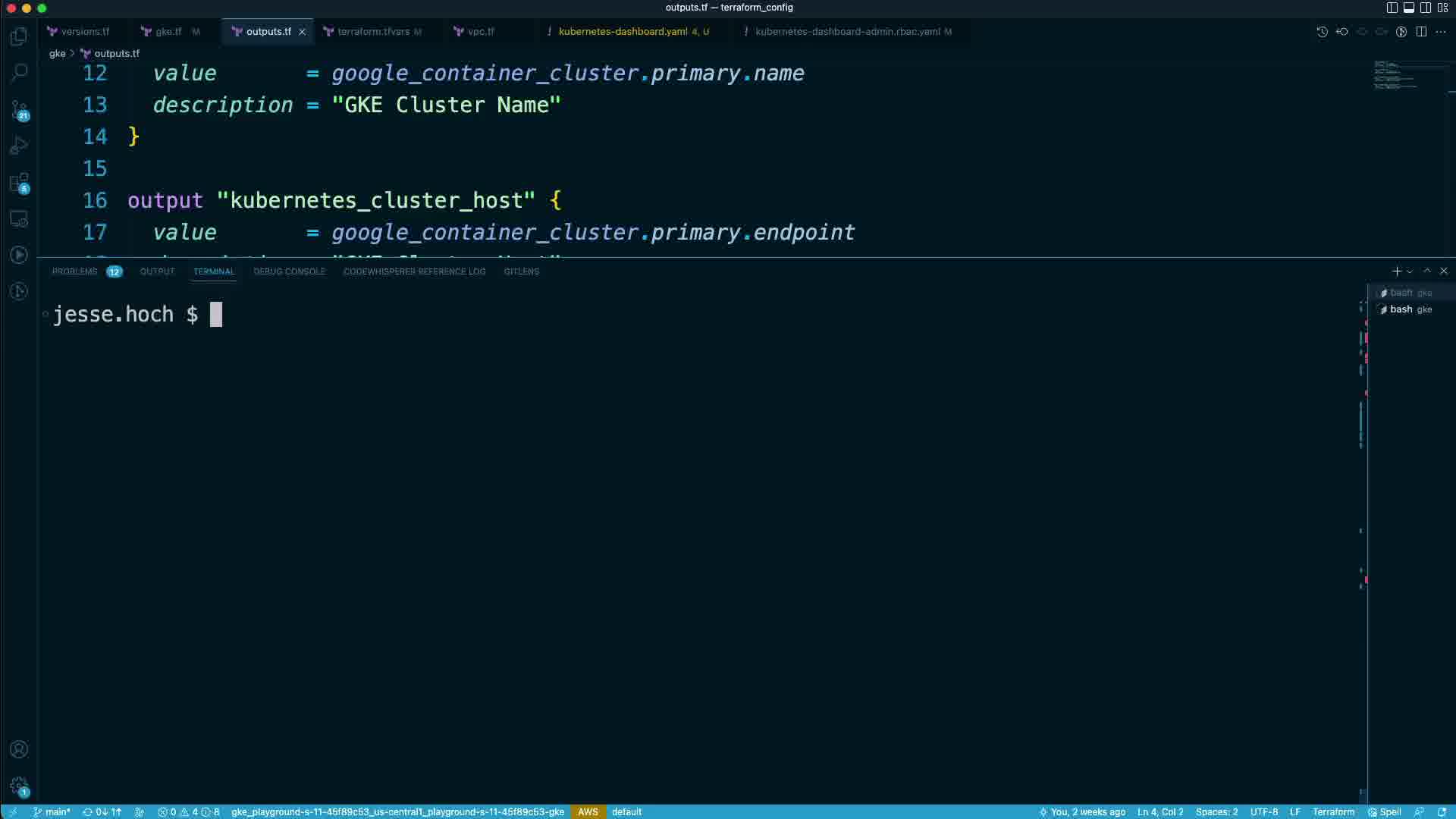Open the Search view in activity bar

[19, 73]
